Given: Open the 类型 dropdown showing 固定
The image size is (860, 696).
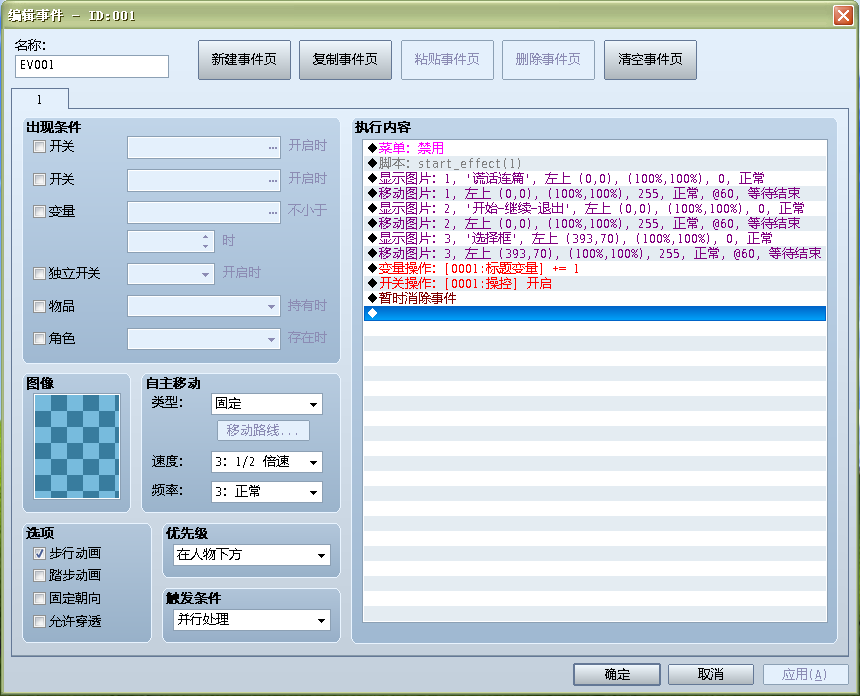Looking at the screenshot, I should pyautogui.click(x=267, y=404).
